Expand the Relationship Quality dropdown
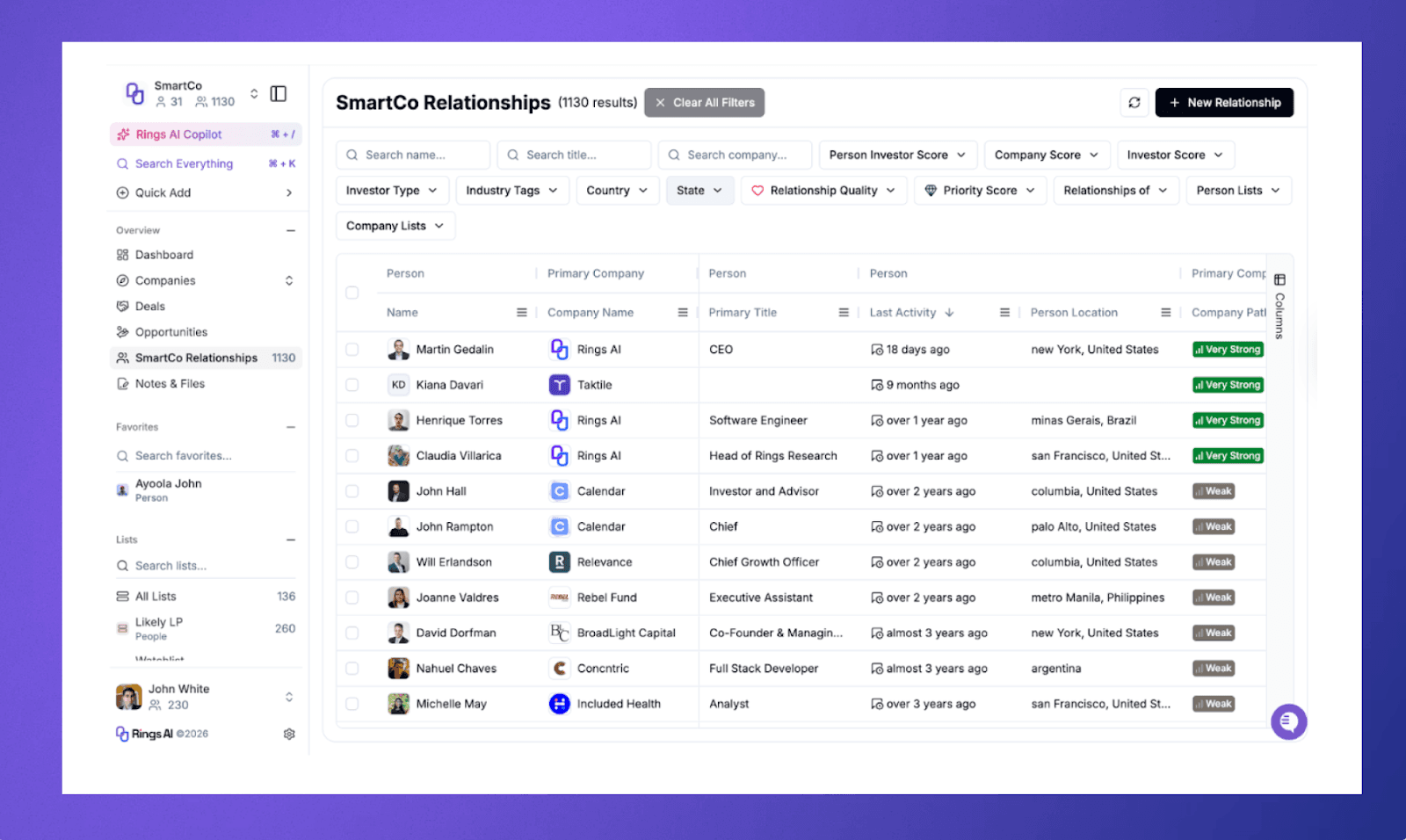 pos(823,190)
